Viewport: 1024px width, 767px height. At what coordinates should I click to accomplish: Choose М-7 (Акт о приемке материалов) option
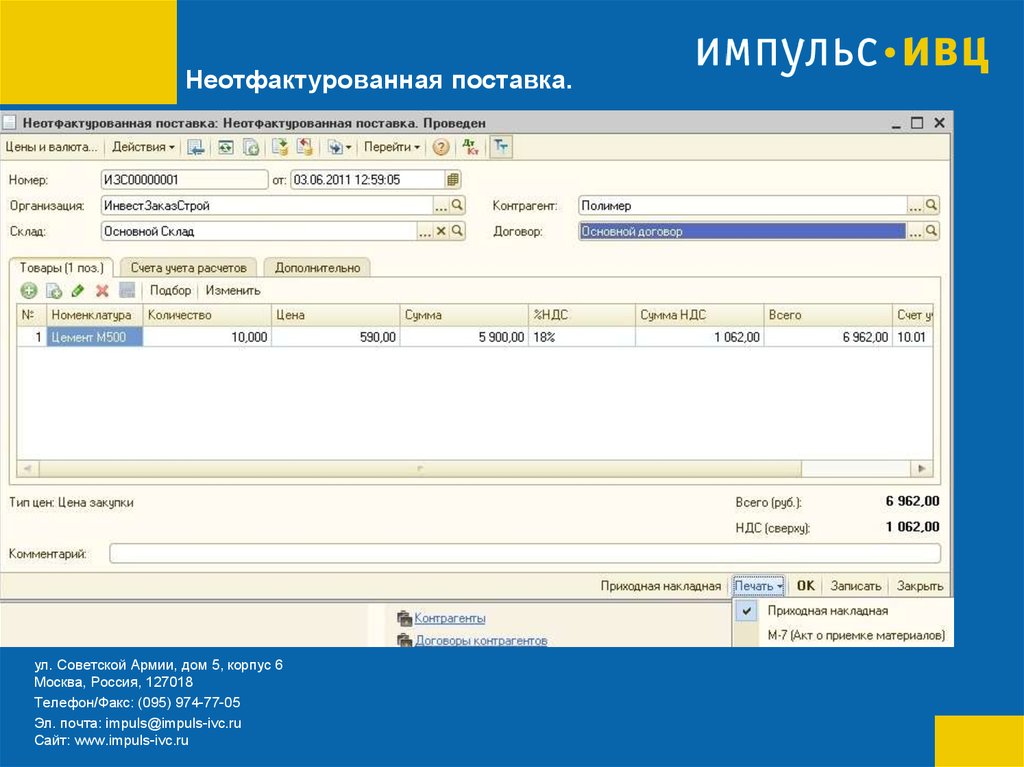pos(855,635)
